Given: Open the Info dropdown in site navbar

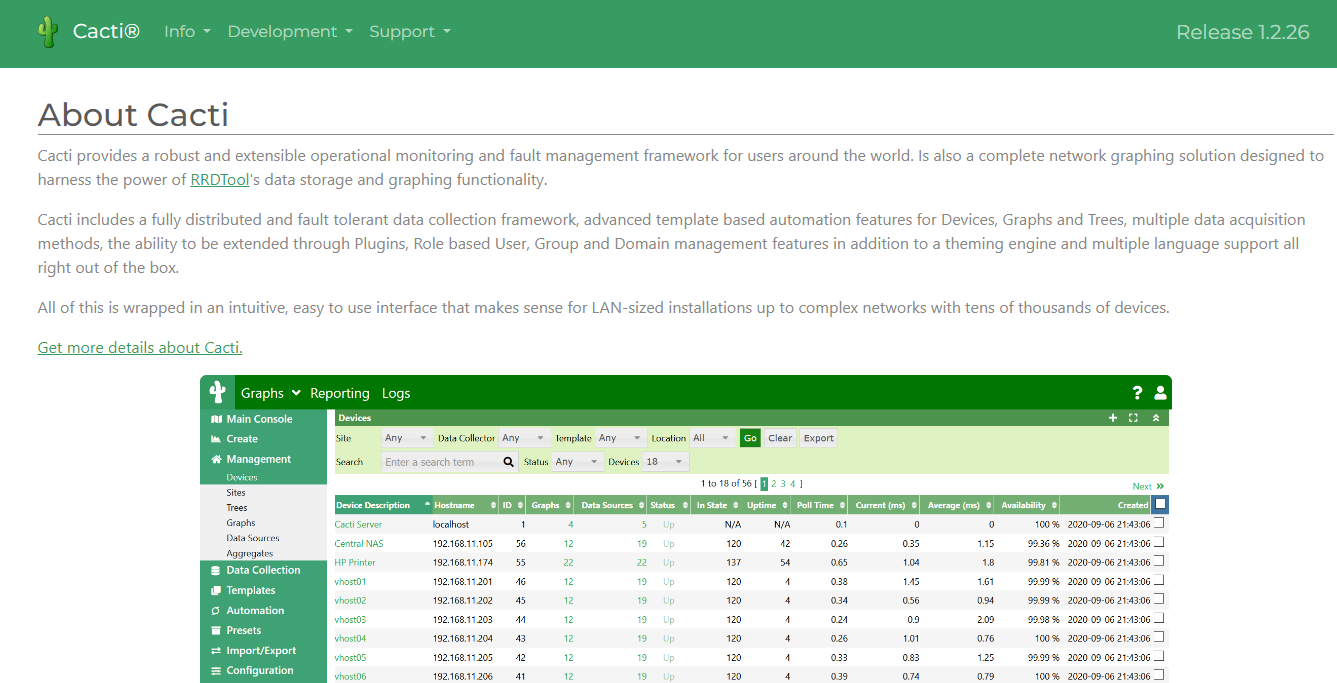Looking at the screenshot, I should click(x=187, y=32).
